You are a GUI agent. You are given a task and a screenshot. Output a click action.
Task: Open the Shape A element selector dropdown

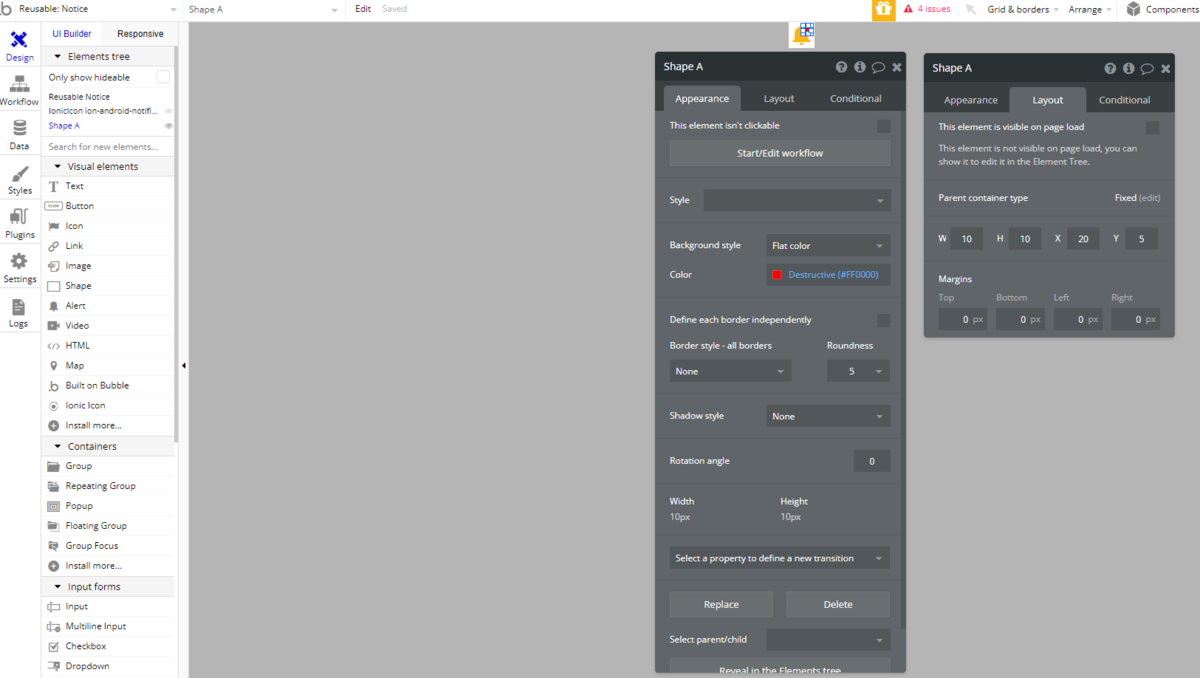263,9
